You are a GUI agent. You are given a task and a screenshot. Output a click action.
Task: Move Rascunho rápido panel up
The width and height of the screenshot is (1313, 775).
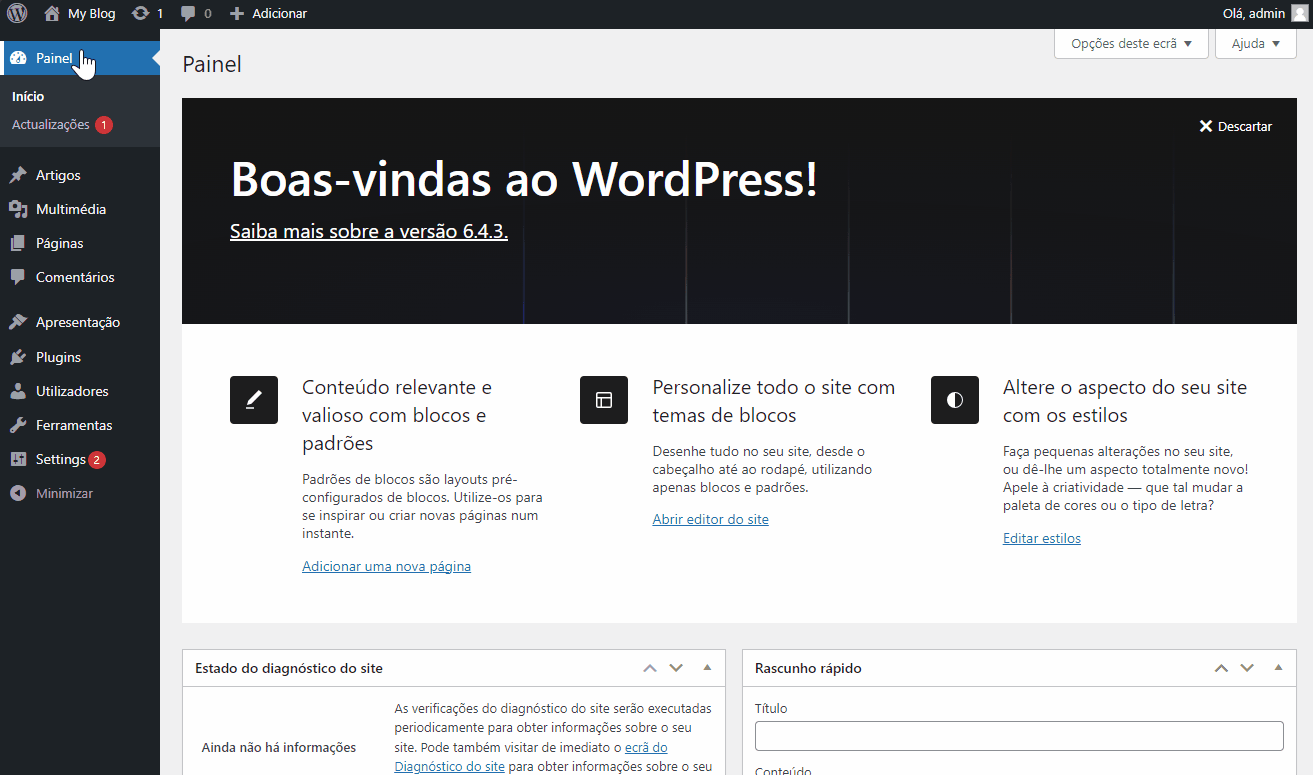tap(1221, 668)
